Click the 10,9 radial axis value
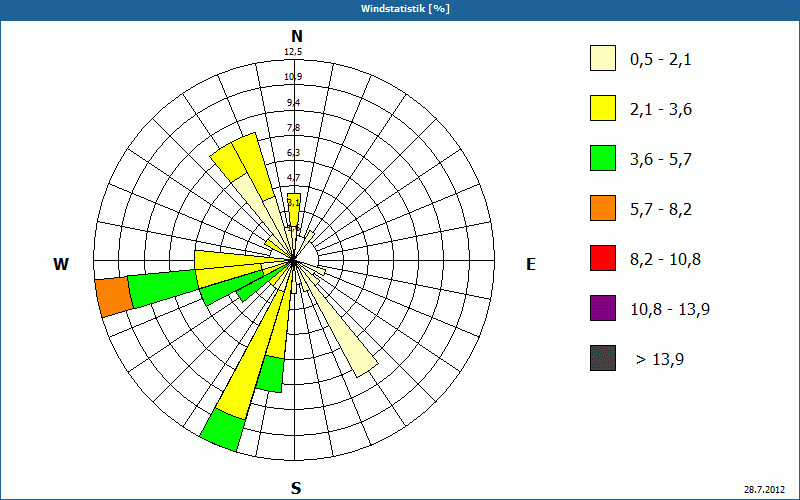The image size is (800, 500). coord(293,77)
